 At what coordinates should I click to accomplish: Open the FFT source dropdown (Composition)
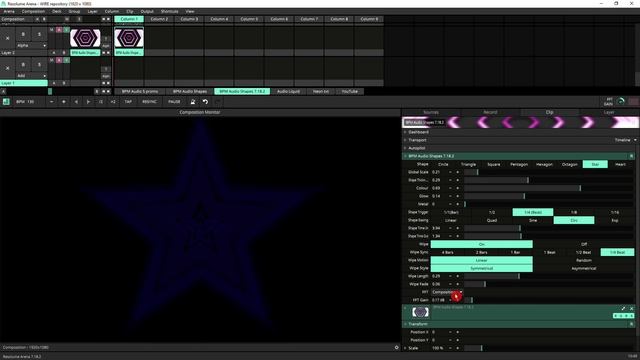pyautogui.click(x=447, y=292)
